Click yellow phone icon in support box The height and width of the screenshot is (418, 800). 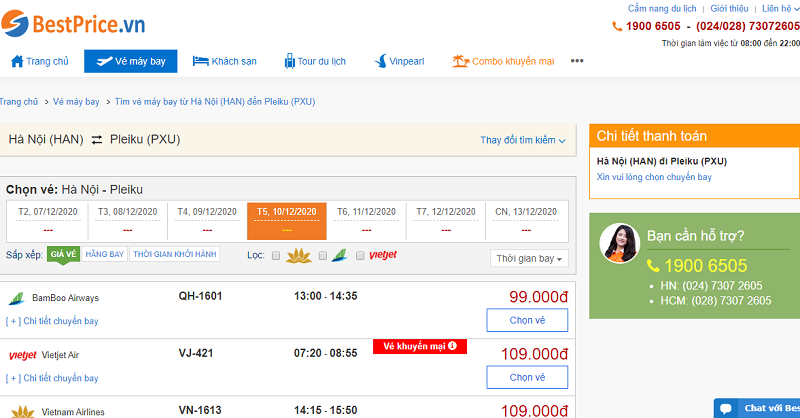click(653, 265)
